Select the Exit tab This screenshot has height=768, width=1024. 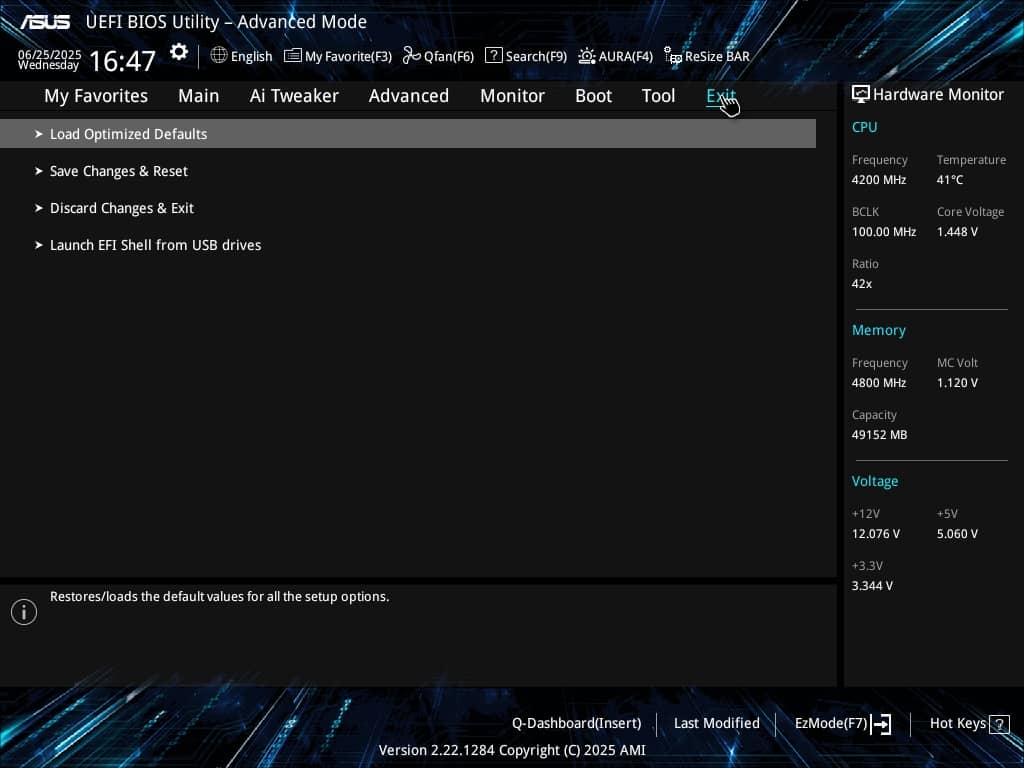[721, 96]
